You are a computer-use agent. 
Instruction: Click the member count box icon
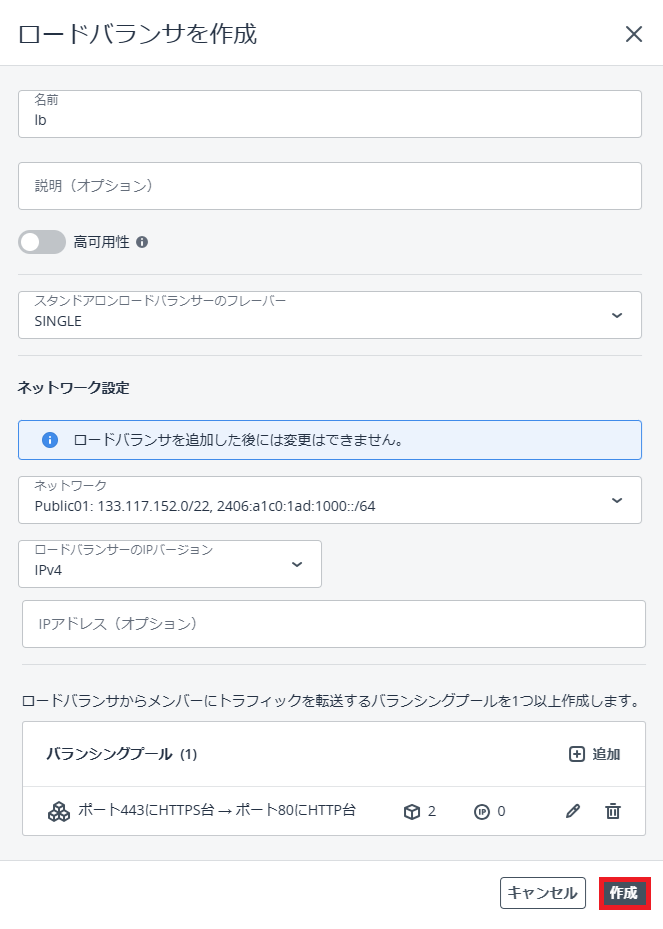(411, 811)
